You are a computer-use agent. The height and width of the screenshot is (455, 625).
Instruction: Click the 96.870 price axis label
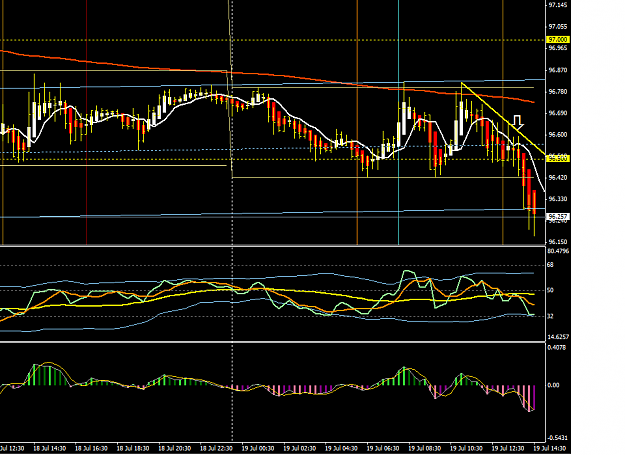coord(558,70)
